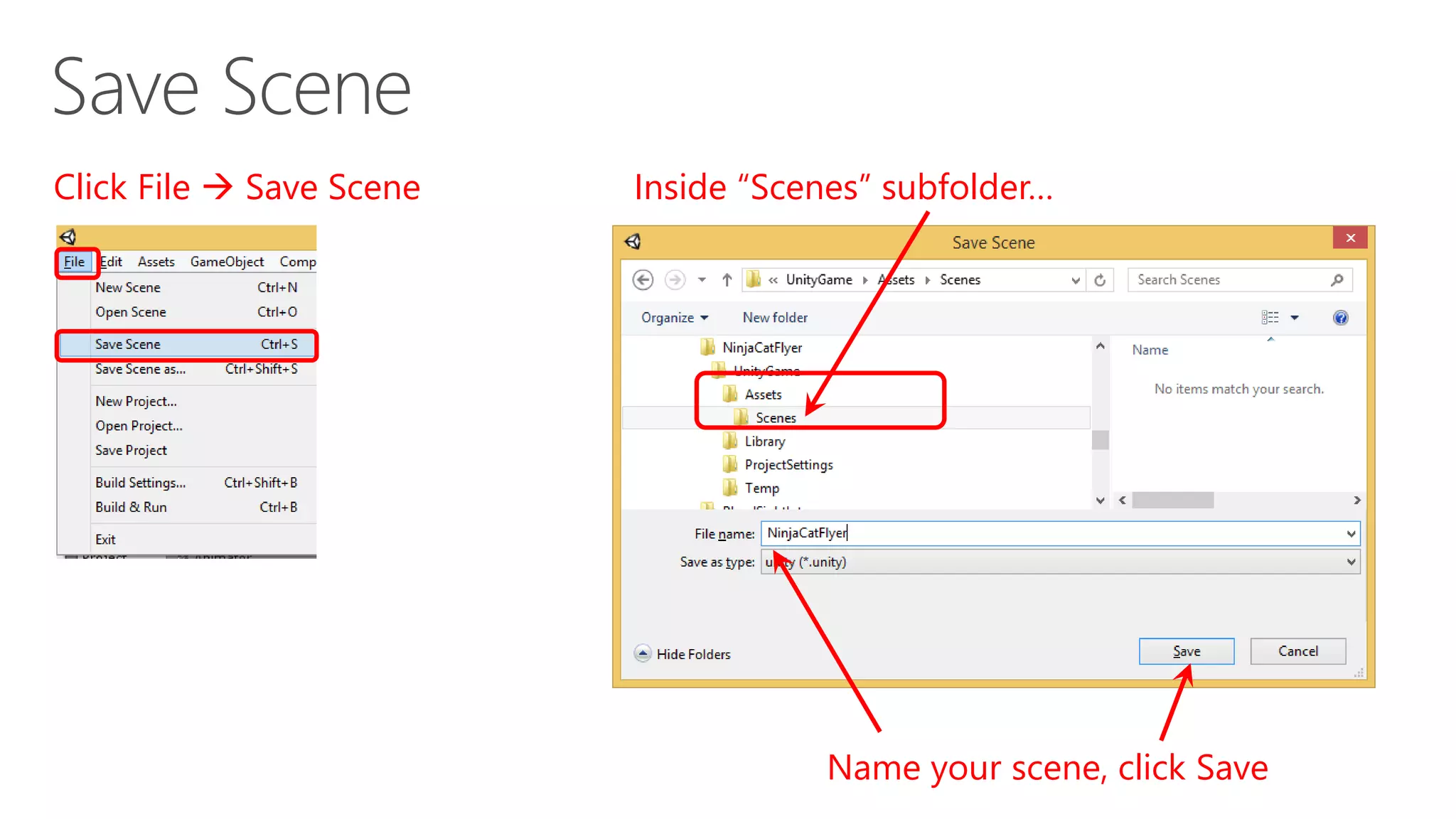
Task: Open the GameObject menu
Action: [x=227, y=262]
